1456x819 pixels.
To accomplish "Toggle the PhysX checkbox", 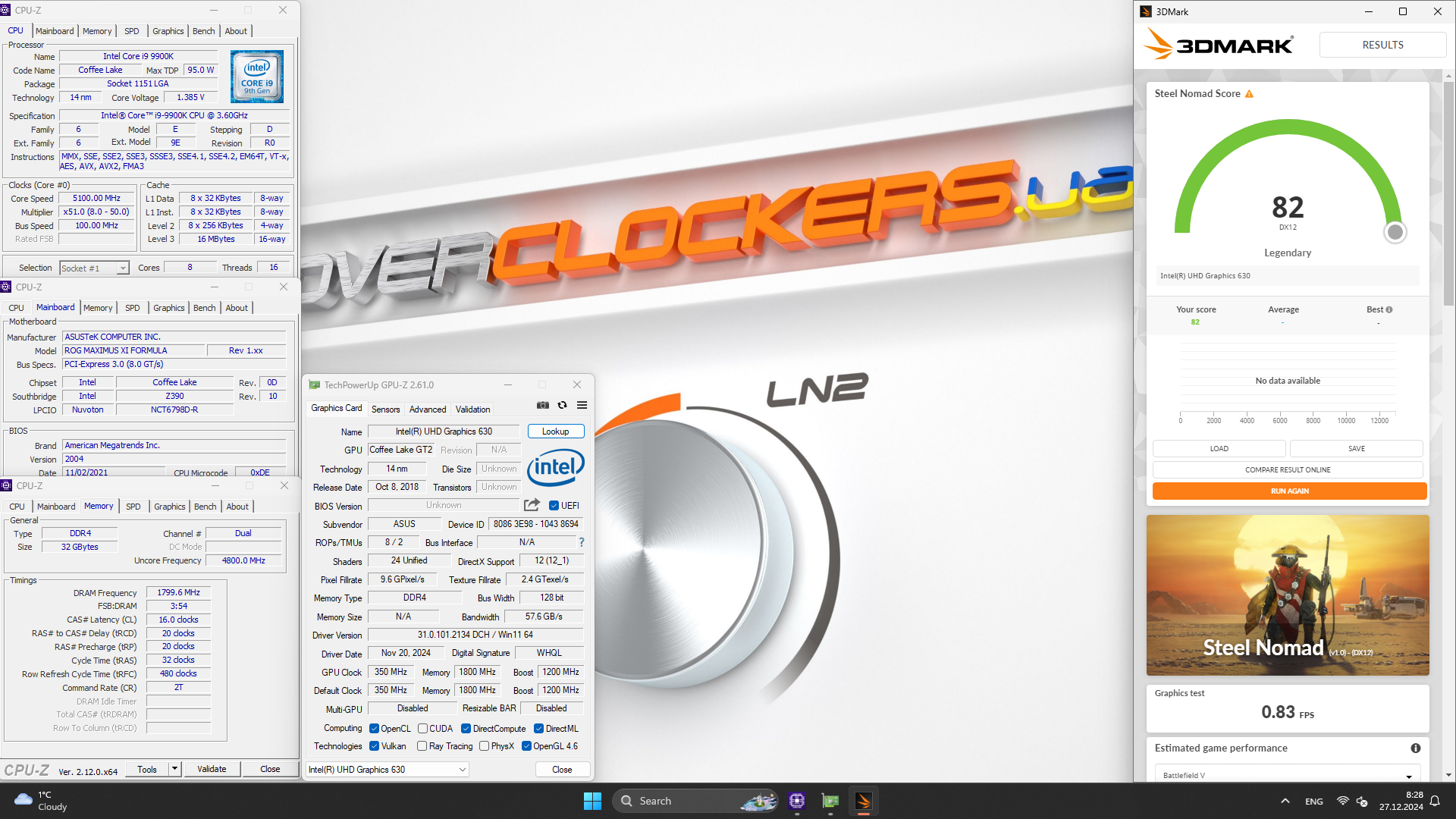I will [484, 746].
